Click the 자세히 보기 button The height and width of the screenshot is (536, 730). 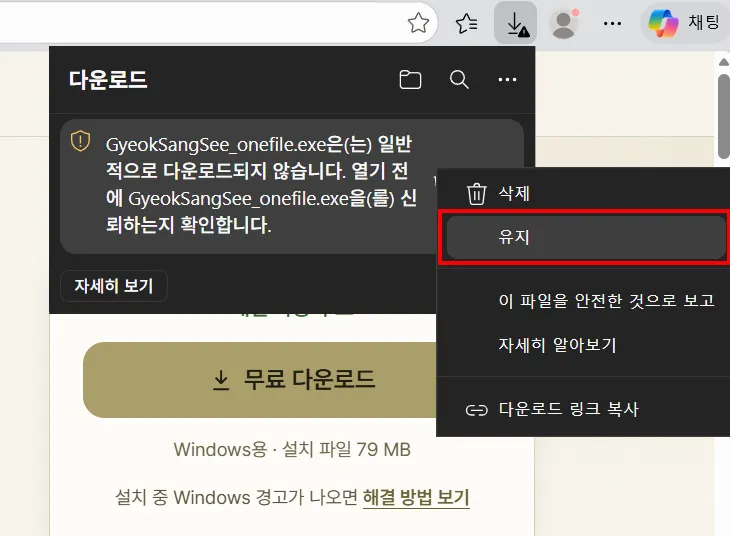pos(114,286)
